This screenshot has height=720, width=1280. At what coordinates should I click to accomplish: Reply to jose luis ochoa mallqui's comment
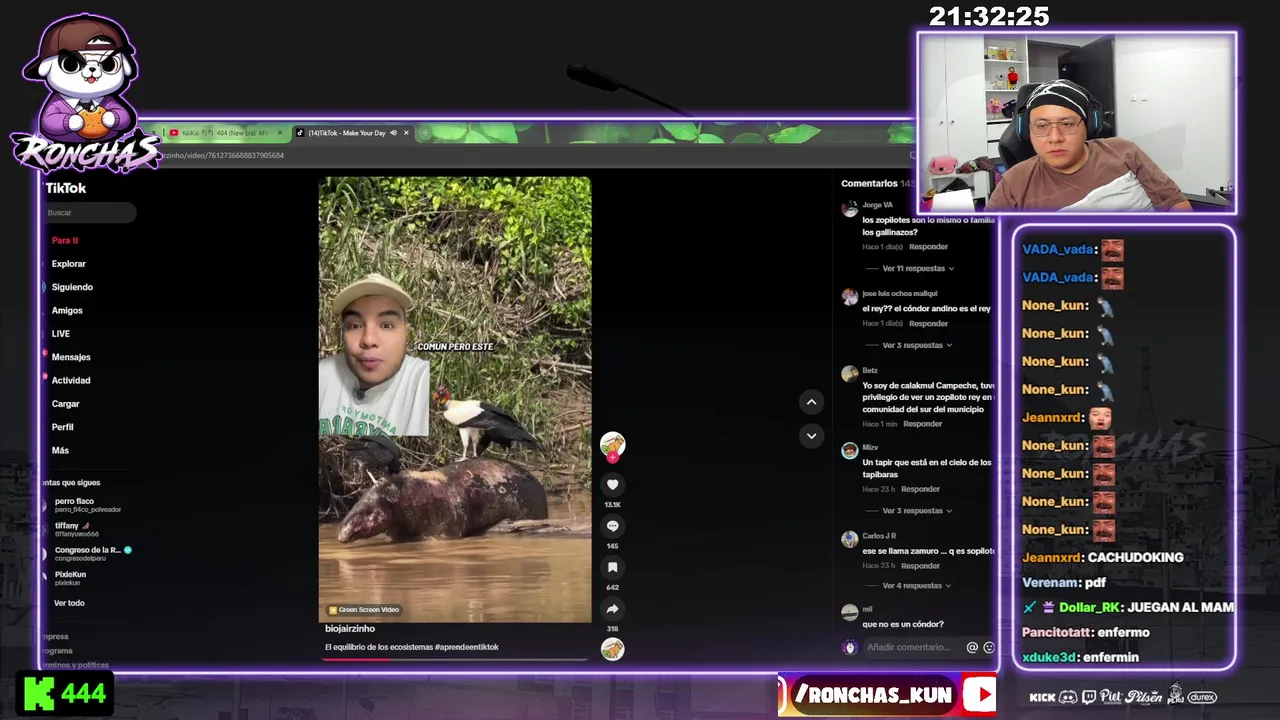tap(928, 324)
